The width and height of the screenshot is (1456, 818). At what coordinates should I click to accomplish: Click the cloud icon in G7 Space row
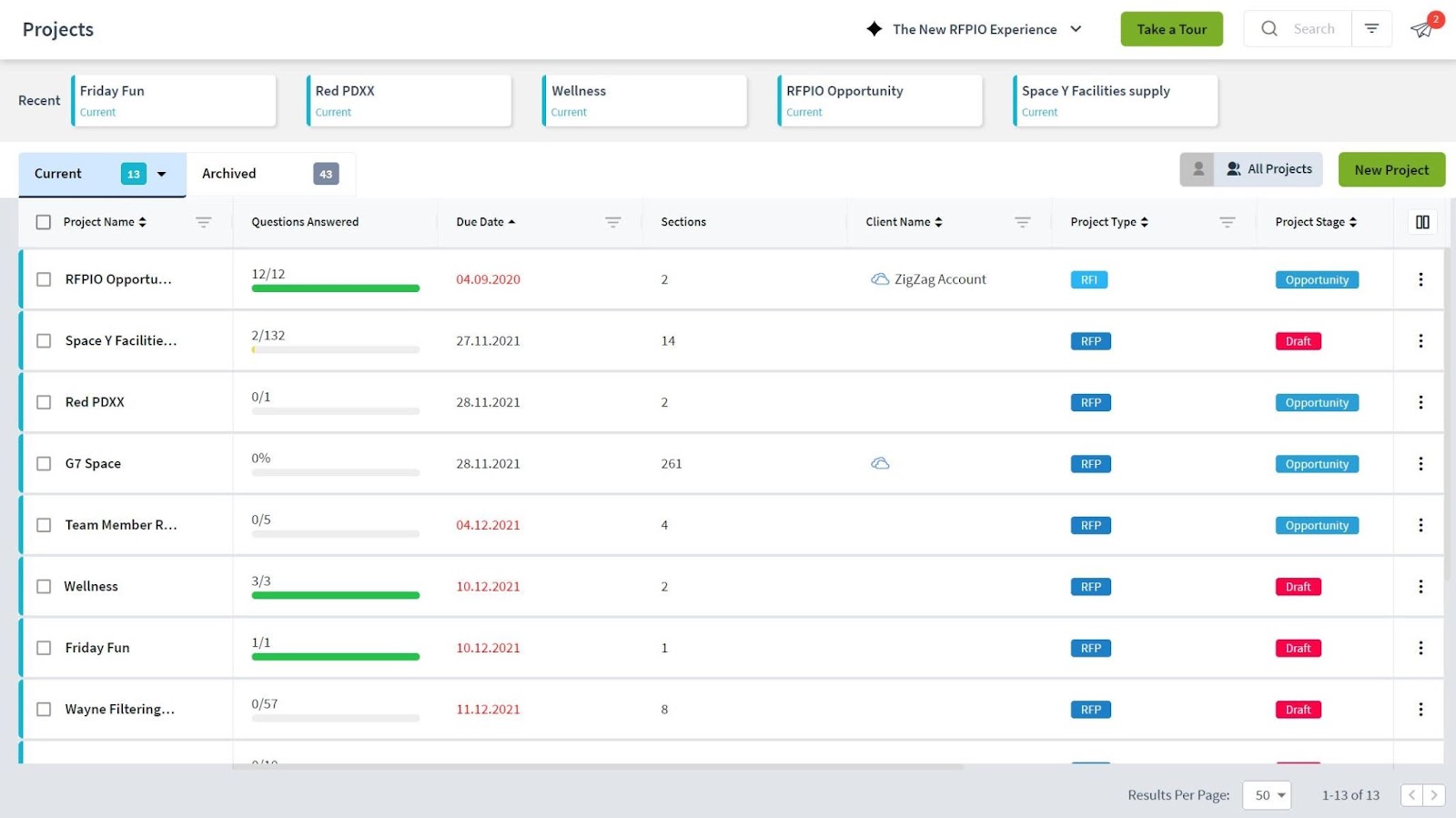[x=880, y=463]
